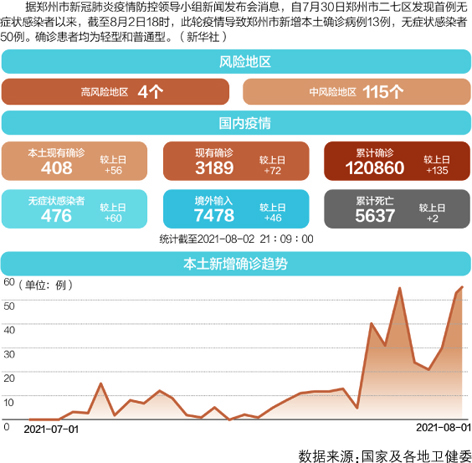Click the final peak of trend line
The height and width of the screenshot is (463, 472).
(x=462, y=287)
